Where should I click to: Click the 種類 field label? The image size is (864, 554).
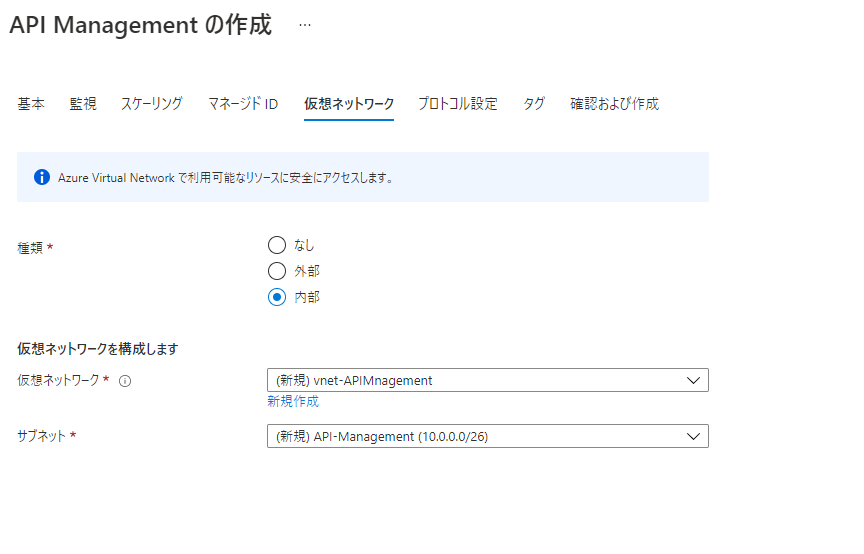point(30,248)
